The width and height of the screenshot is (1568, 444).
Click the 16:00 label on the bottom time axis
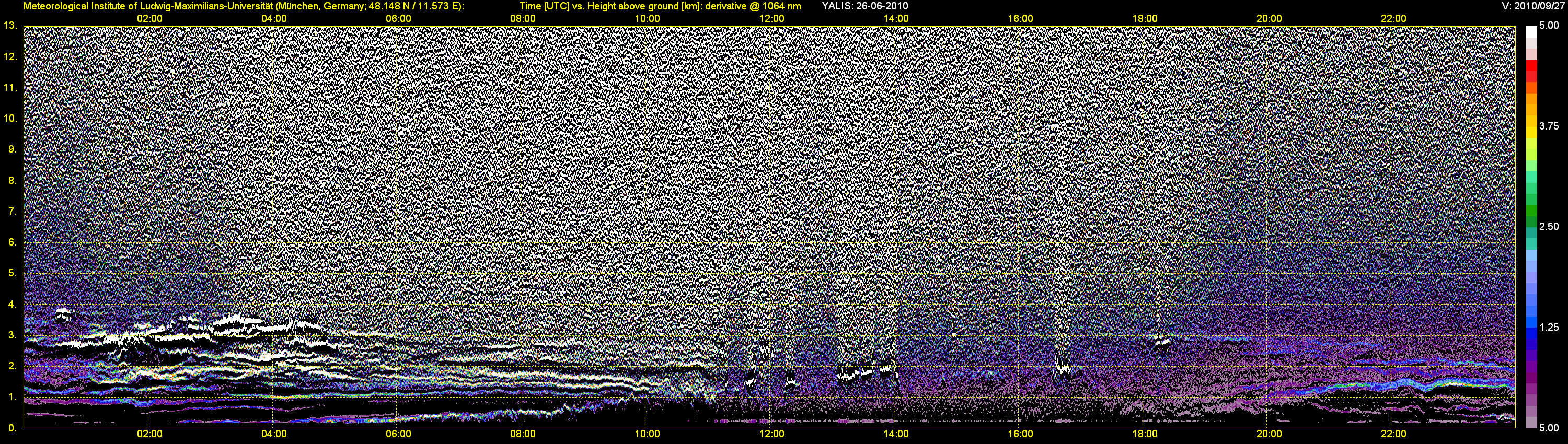[x=1020, y=434]
